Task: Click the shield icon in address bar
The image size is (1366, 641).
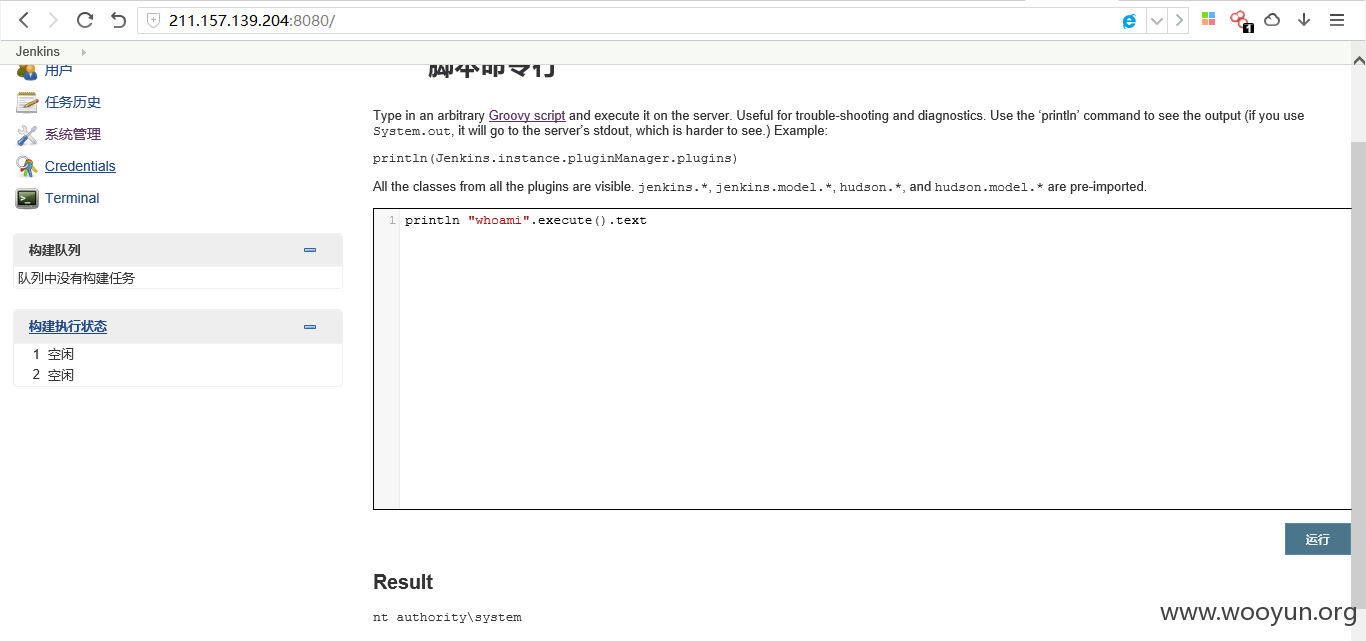Action: 153,20
